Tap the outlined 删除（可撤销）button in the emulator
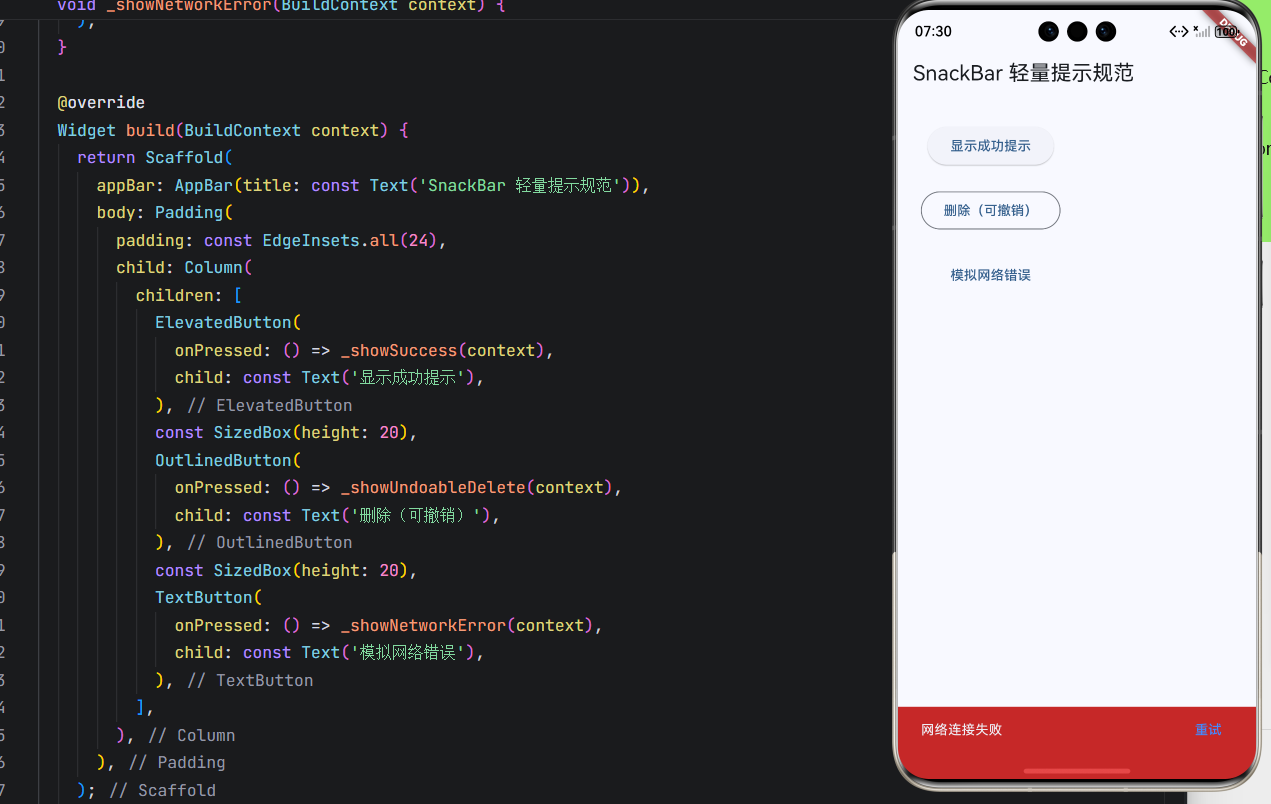 [990, 210]
